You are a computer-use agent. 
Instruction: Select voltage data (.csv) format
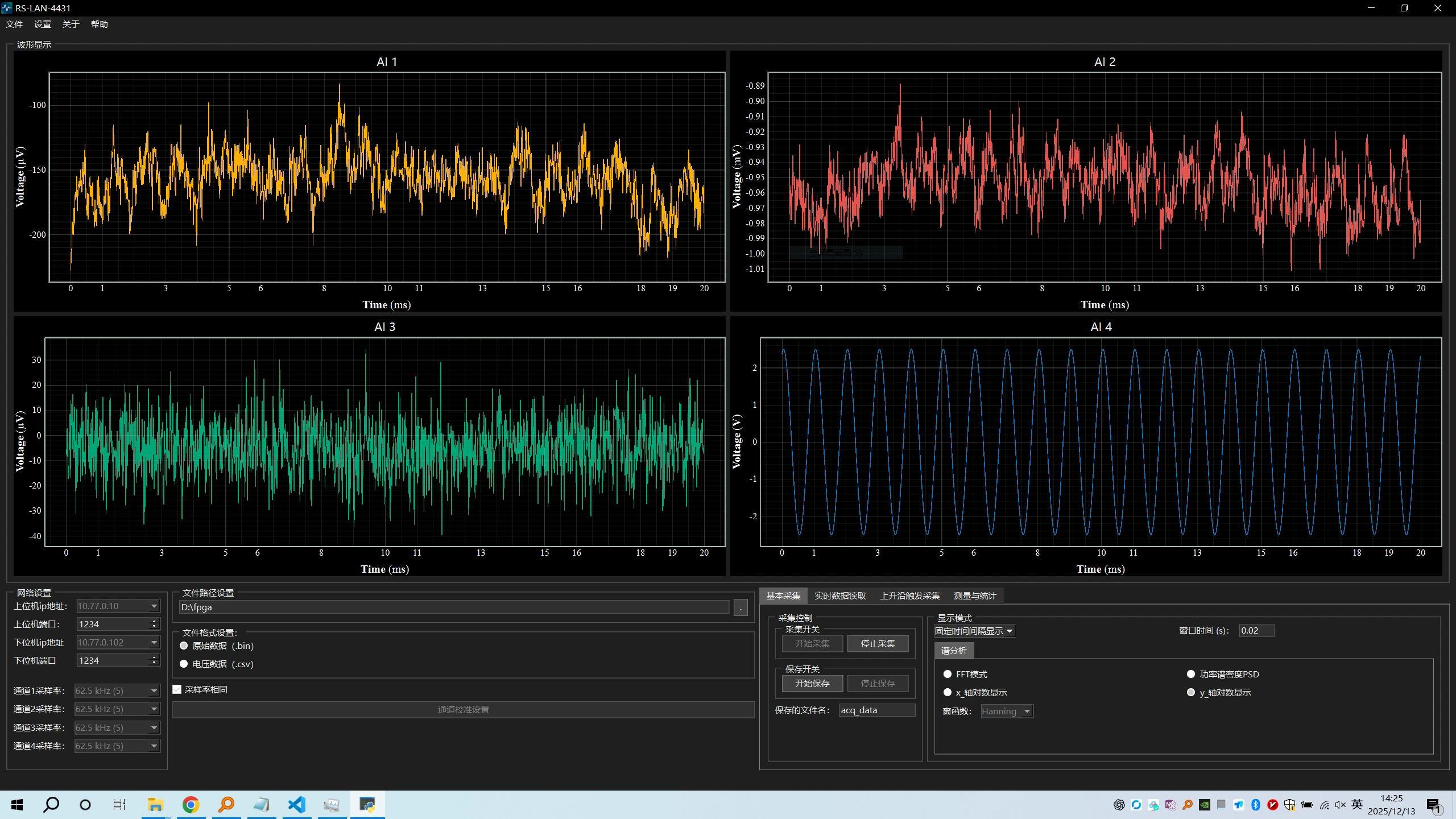pos(184,664)
